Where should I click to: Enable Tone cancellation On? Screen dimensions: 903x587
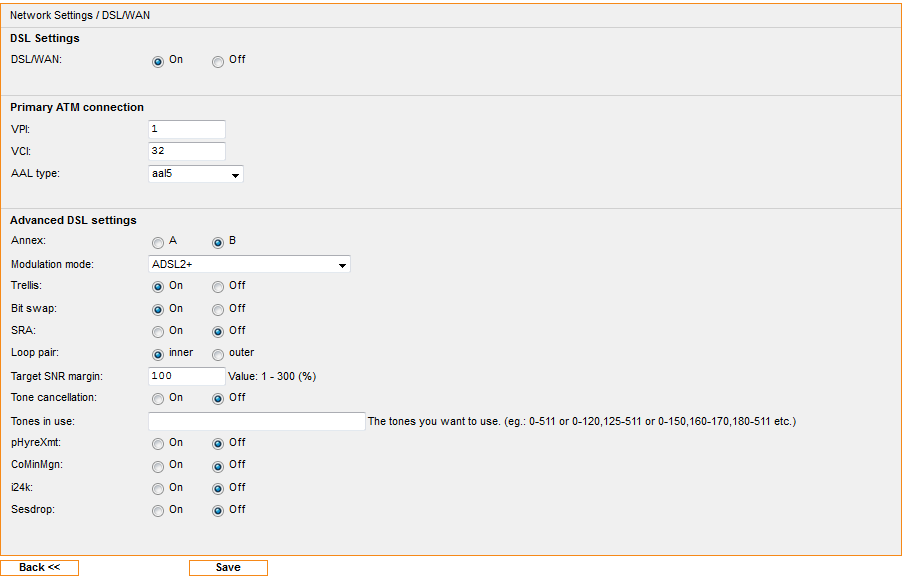[x=158, y=399]
